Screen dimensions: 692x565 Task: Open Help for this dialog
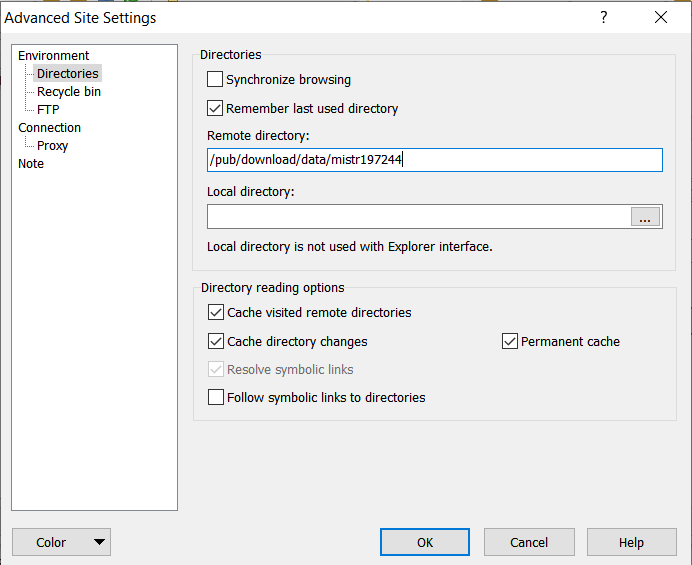632,542
